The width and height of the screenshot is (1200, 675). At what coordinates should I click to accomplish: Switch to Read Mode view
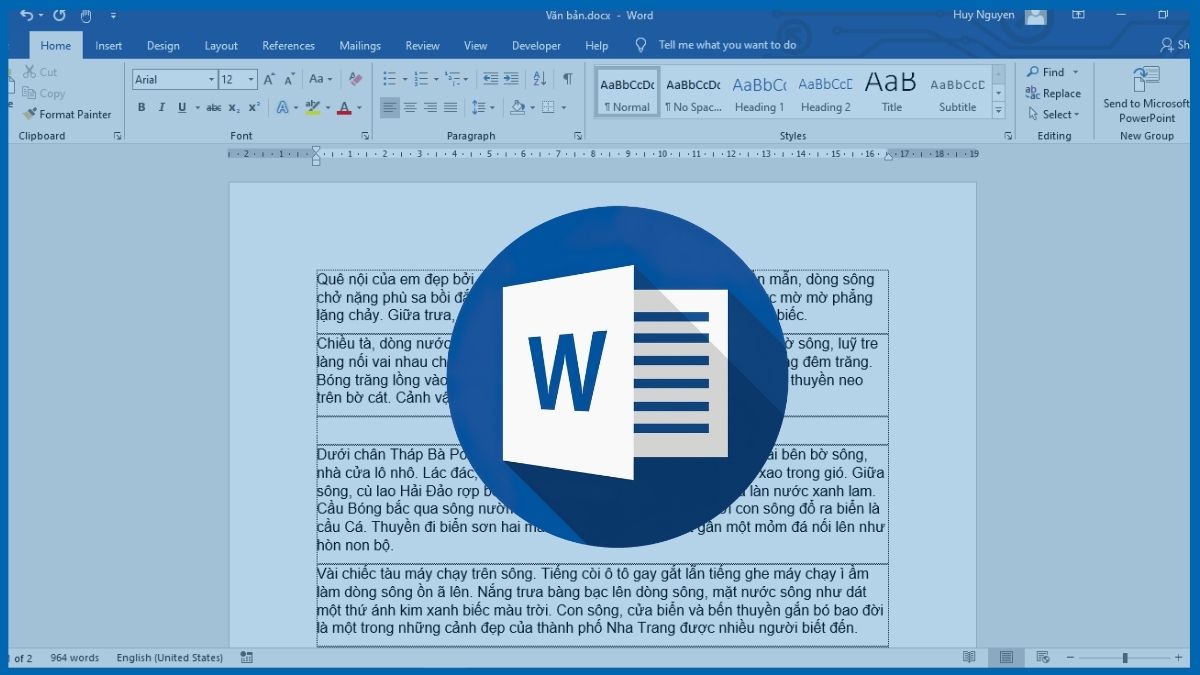click(x=969, y=657)
